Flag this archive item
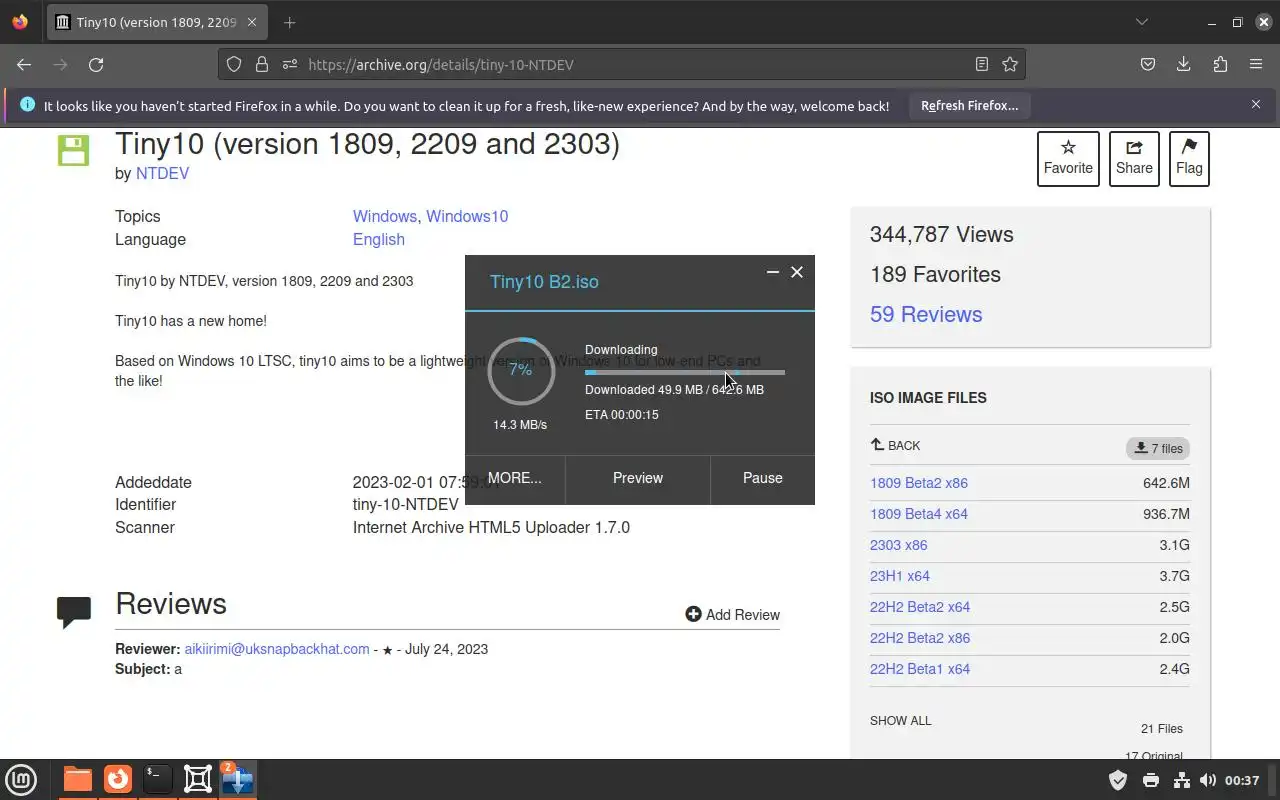Image resolution: width=1280 pixels, height=800 pixels. pos(1189,158)
